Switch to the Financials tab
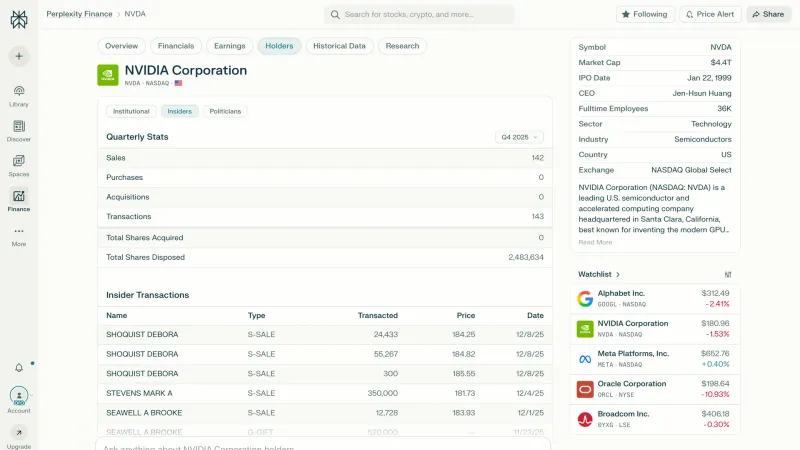This screenshot has height=450, width=800. pyautogui.click(x=176, y=46)
